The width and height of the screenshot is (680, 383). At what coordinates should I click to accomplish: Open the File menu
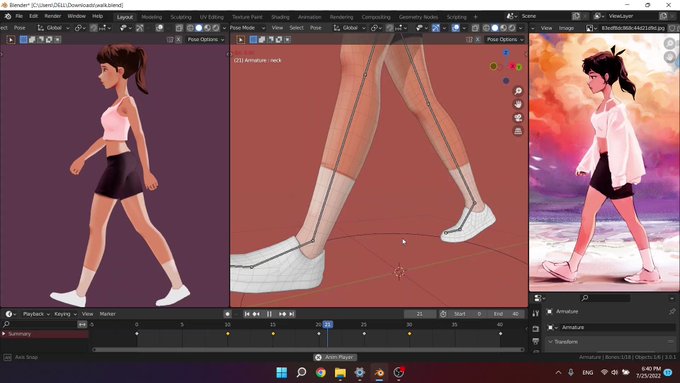[19, 16]
